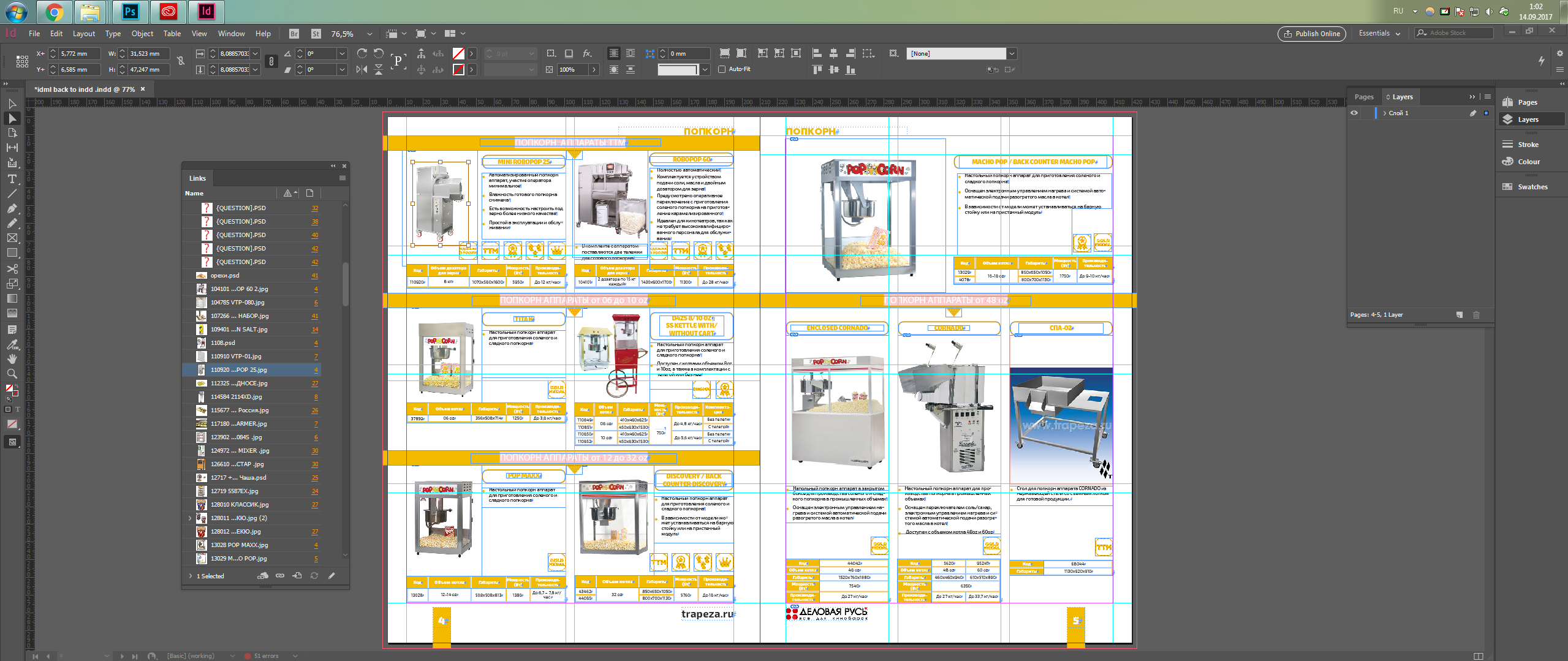
Task: Toggle the screen mode button in toolbox
Action: click(12, 442)
